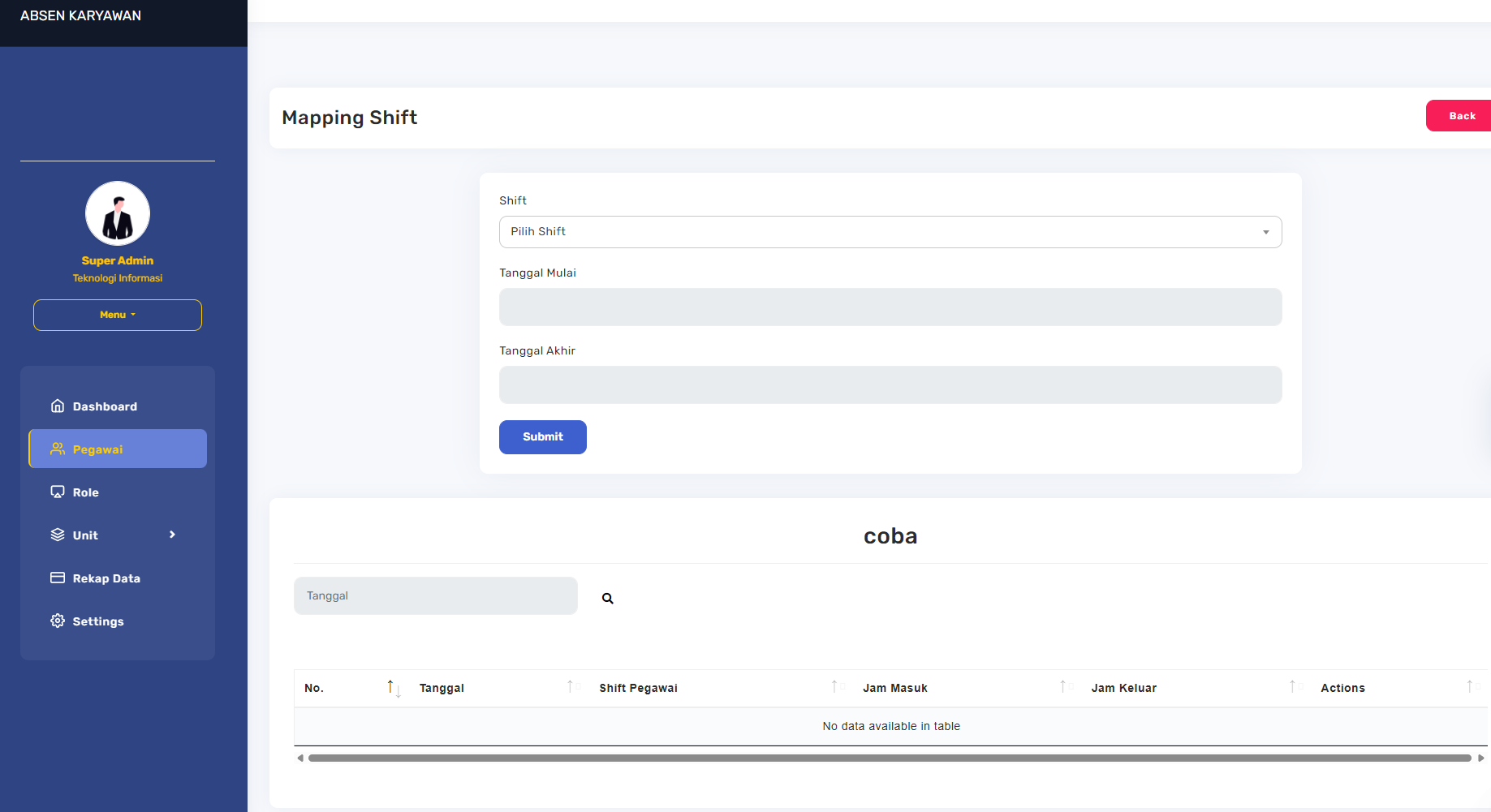The width and height of the screenshot is (1491, 812).
Task: Click the Role icon in sidebar
Action: pos(58,492)
